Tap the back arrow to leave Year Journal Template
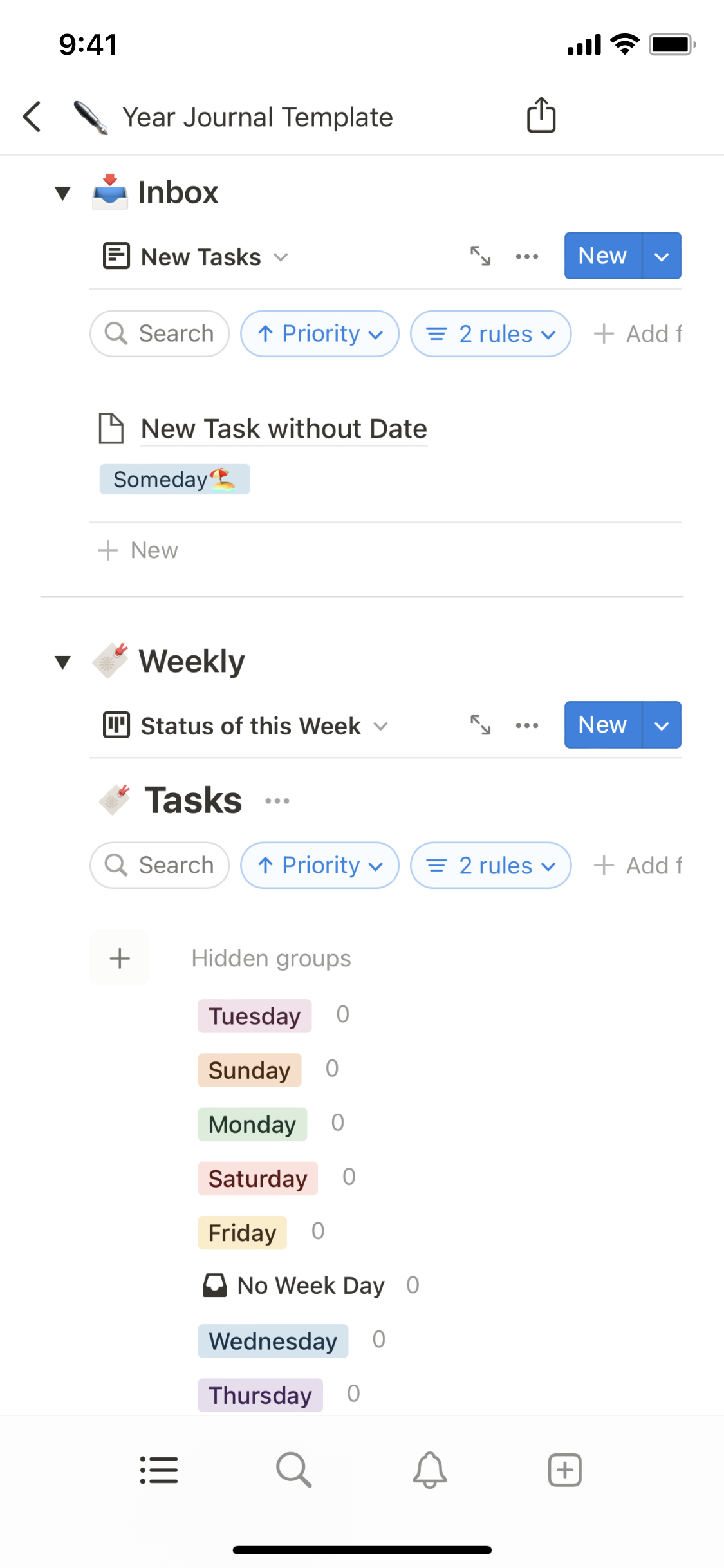 (x=32, y=117)
